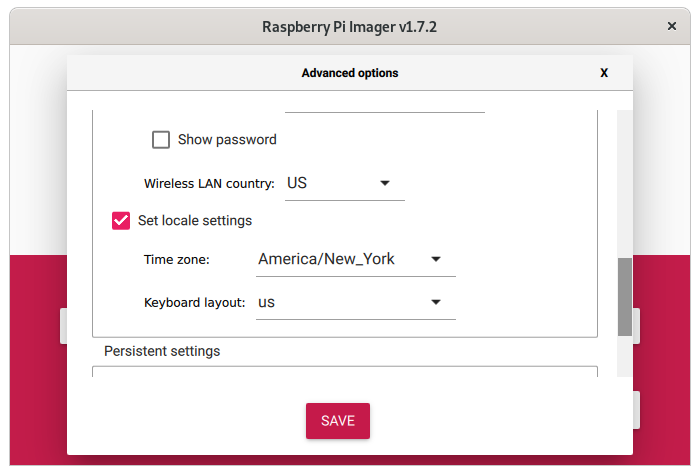Screen dimensions: 700x475
Task: Click the Set locale settings label
Action: point(195,221)
